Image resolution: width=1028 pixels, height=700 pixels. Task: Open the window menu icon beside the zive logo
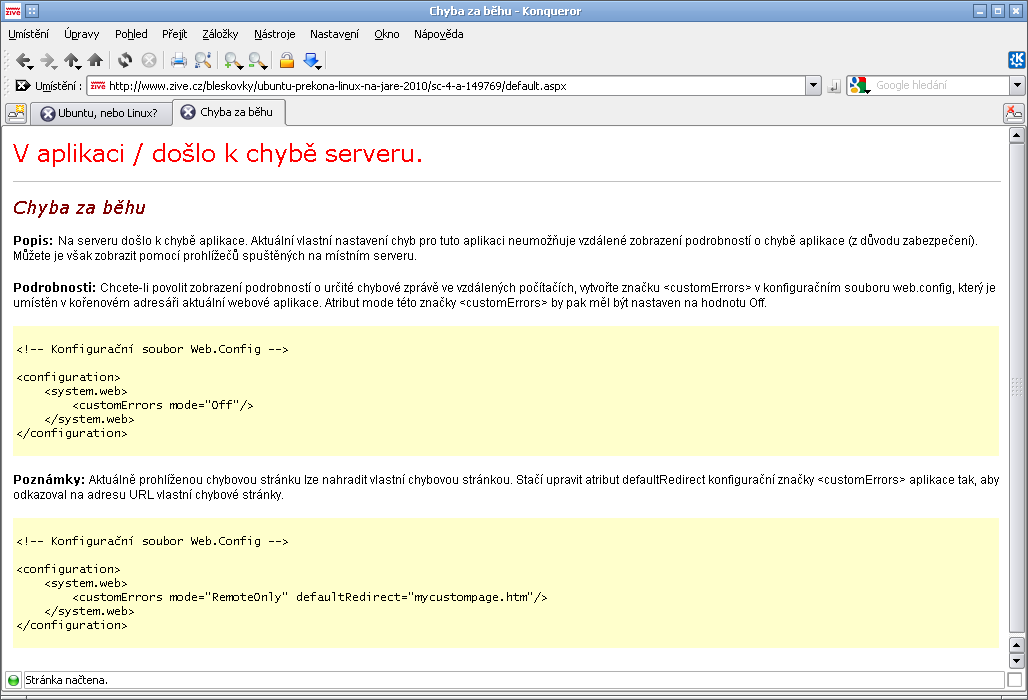click(x=32, y=10)
